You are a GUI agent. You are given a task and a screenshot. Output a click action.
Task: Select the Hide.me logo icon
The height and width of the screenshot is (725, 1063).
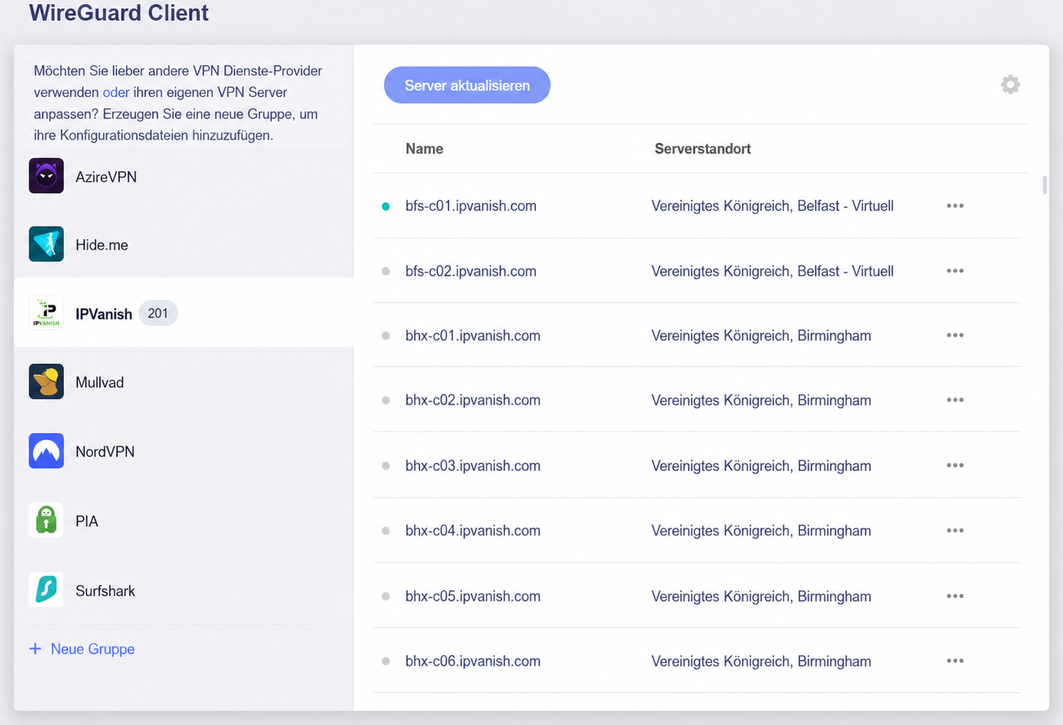coord(46,244)
